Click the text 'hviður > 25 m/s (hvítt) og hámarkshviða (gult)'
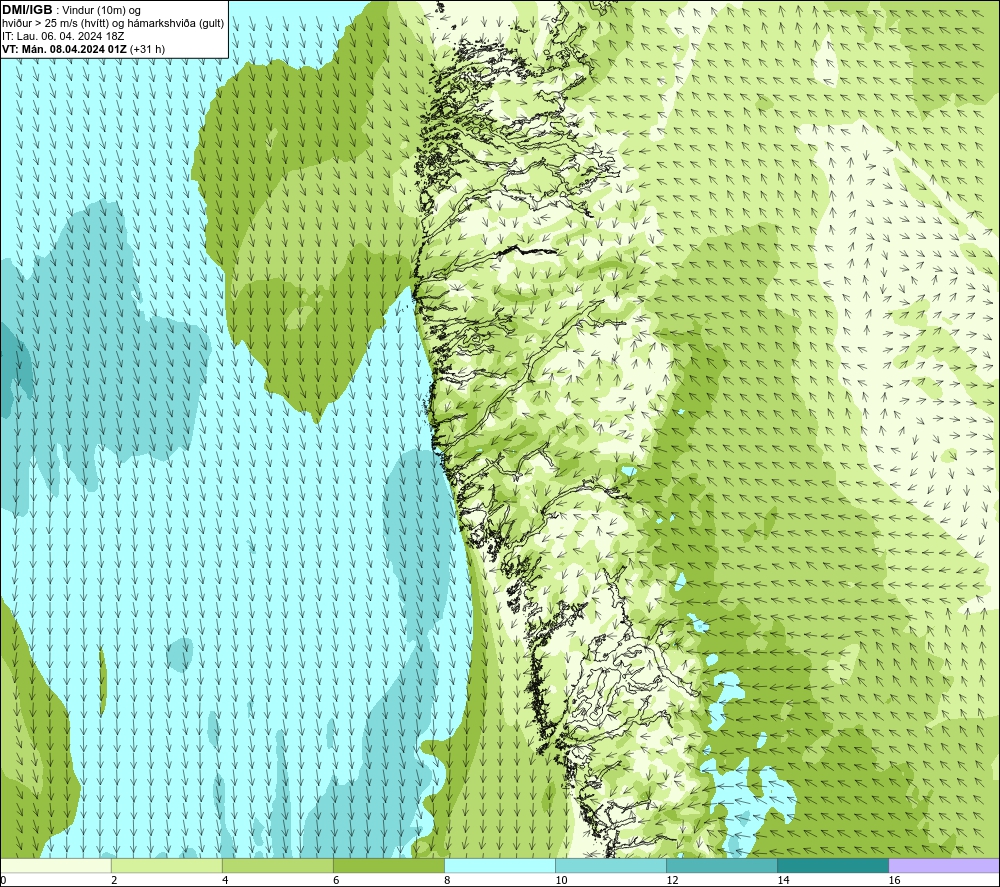Image resolution: width=1000 pixels, height=887 pixels. [x=113, y=24]
